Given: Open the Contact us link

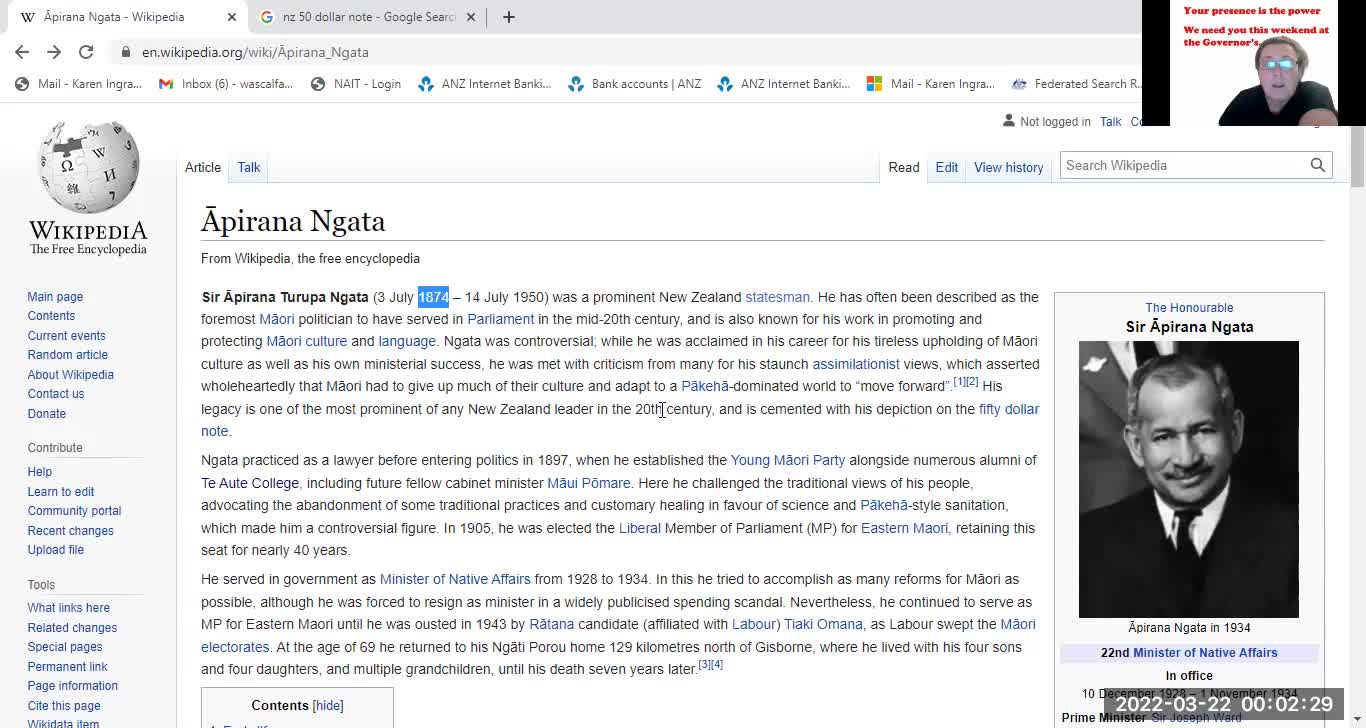Looking at the screenshot, I should [x=56, y=394].
